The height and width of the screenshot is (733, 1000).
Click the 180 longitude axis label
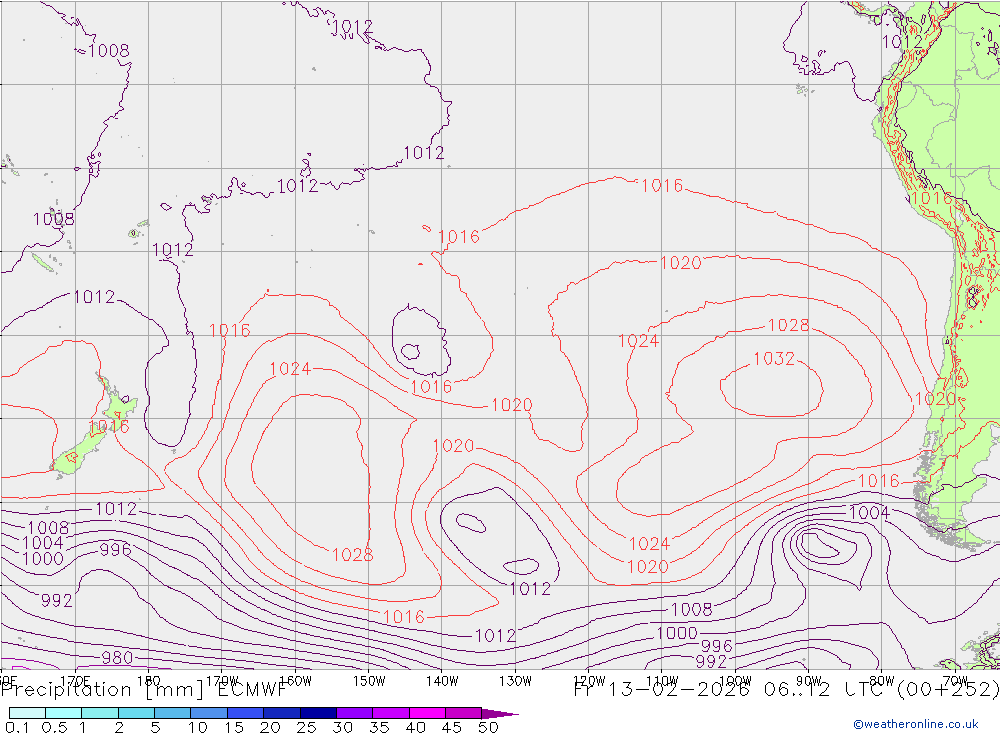click(149, 681)
